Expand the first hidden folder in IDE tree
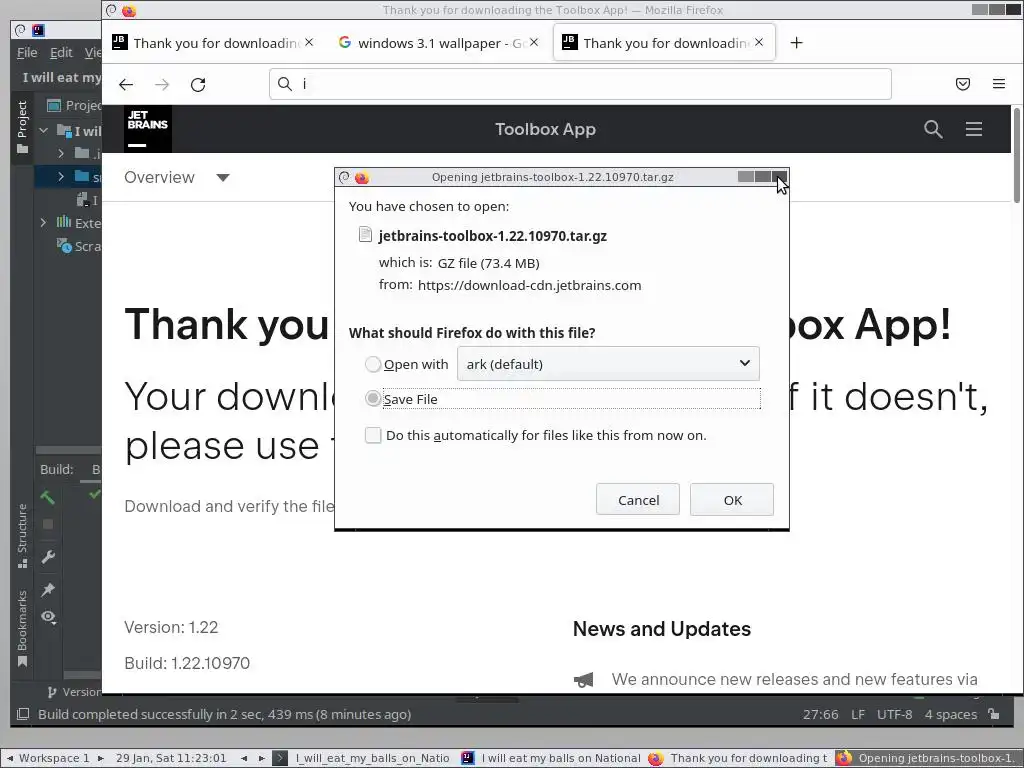The width and height of the screenshot is (1024, 768). click(61, 153)
